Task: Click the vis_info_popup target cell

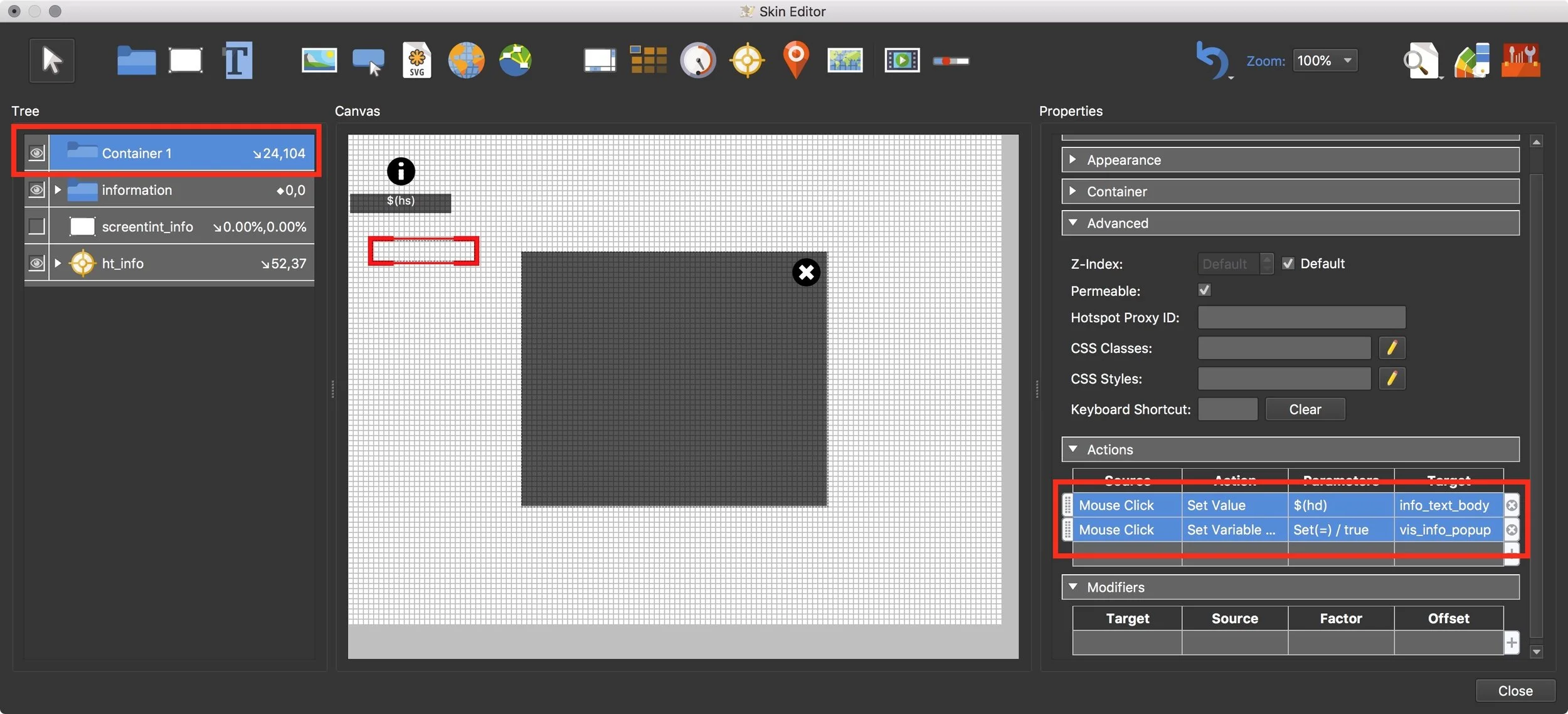Action: pyautogui.click(x=1448, y=530)
